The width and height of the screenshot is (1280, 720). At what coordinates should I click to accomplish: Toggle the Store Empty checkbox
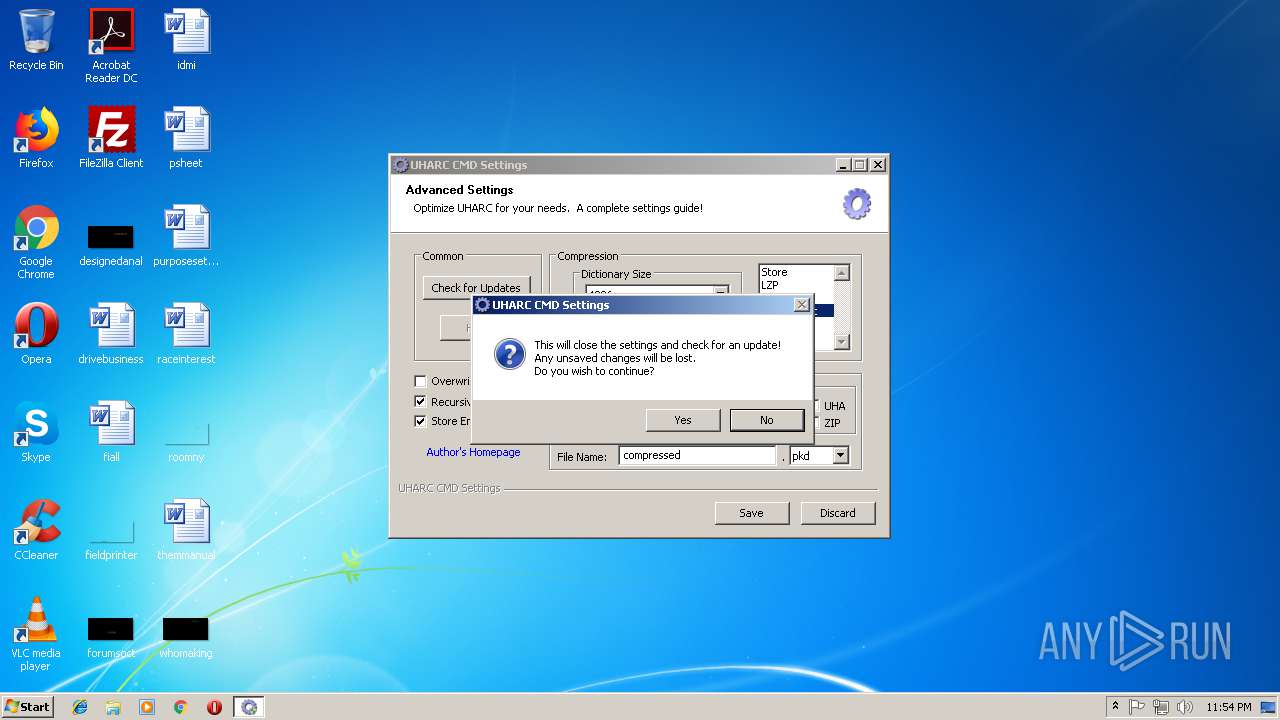click(x=420, y=421)
